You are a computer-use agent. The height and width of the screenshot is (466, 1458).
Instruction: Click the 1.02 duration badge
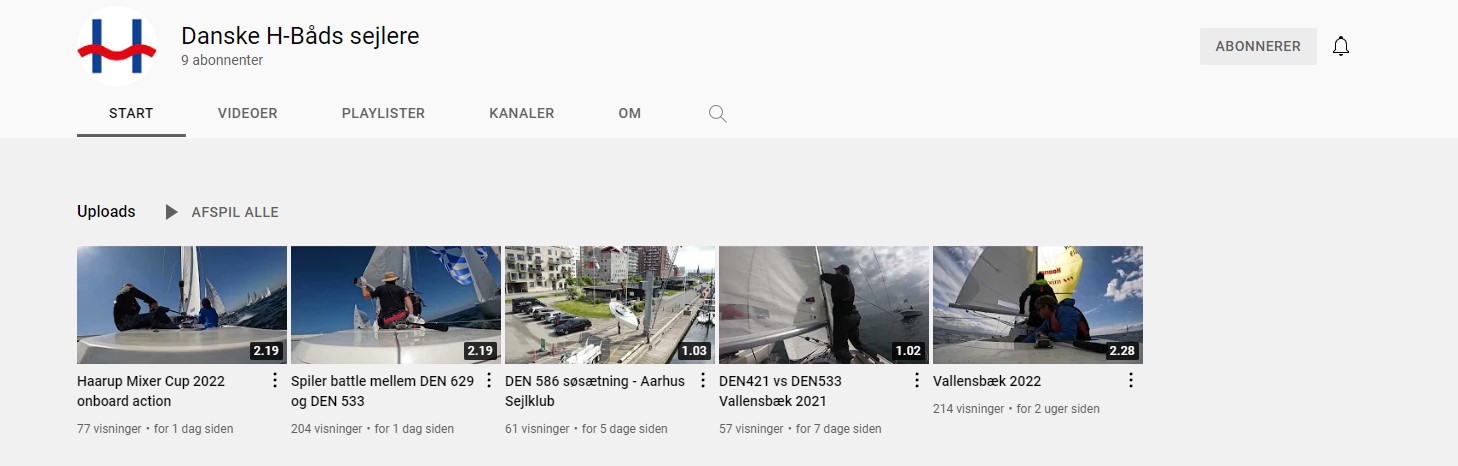coord(908,351)
